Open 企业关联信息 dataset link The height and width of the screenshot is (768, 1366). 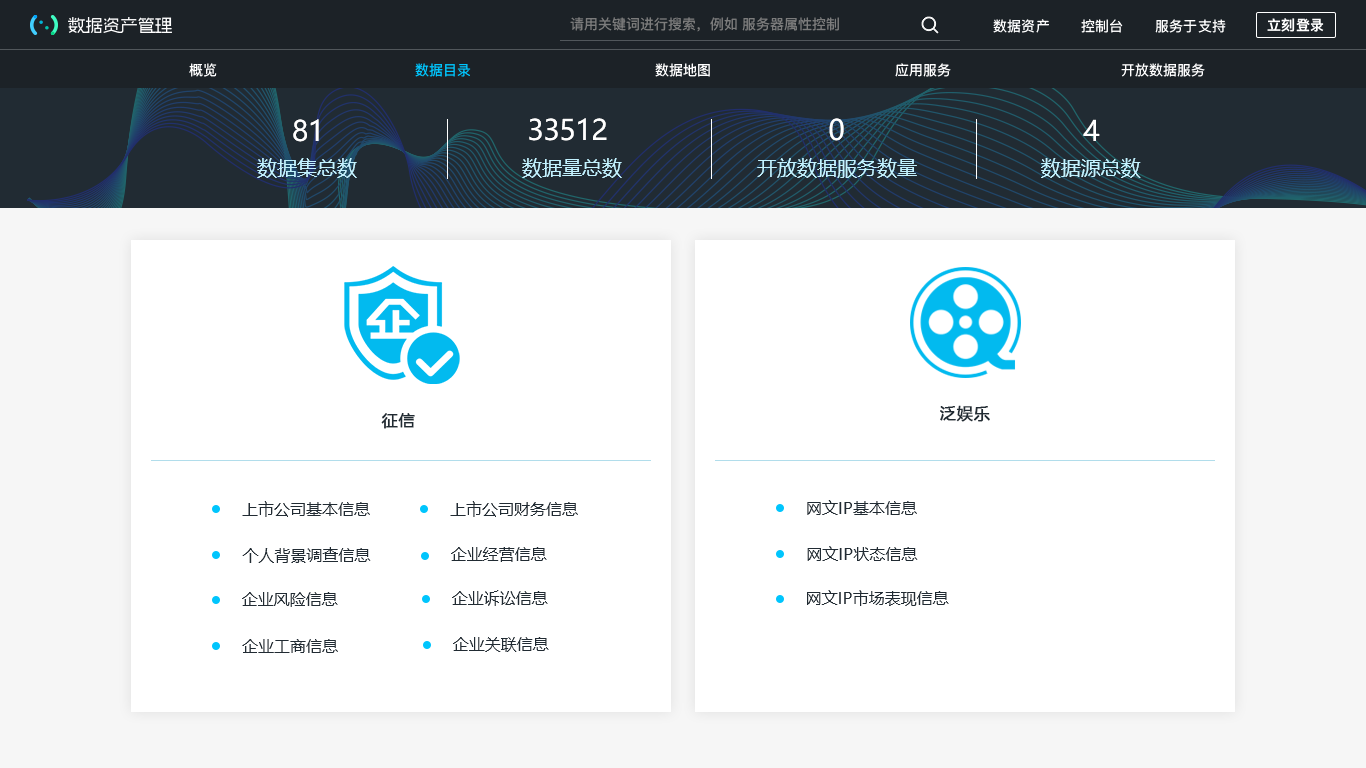pos(501,644)
